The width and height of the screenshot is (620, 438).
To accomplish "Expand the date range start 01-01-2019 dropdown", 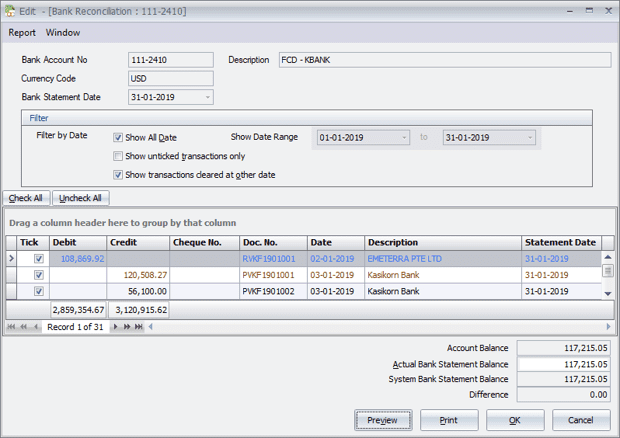I will [404, 138].
